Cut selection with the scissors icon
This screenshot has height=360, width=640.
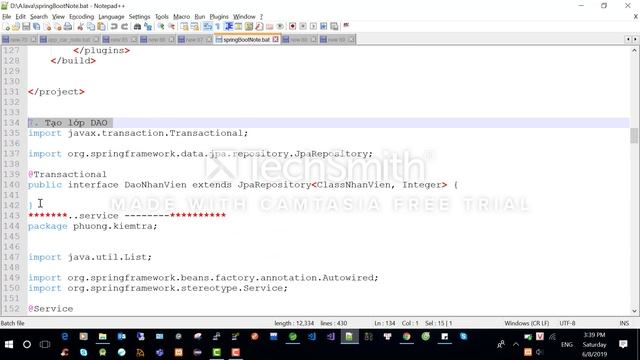click(80, 27)
